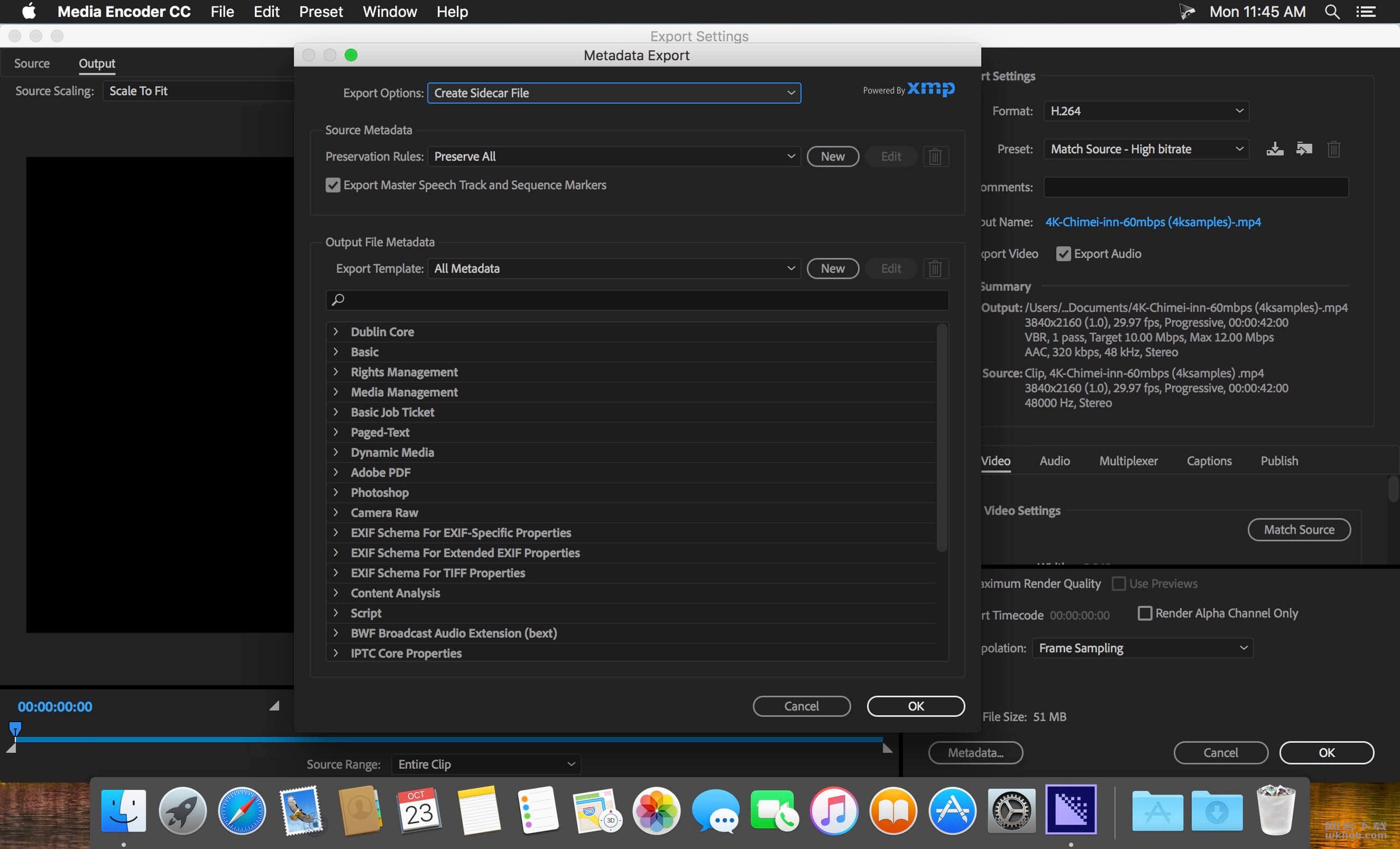Click the Cancel button in Metadata Export
This screenshot has width=1400, height=849.
801,706
